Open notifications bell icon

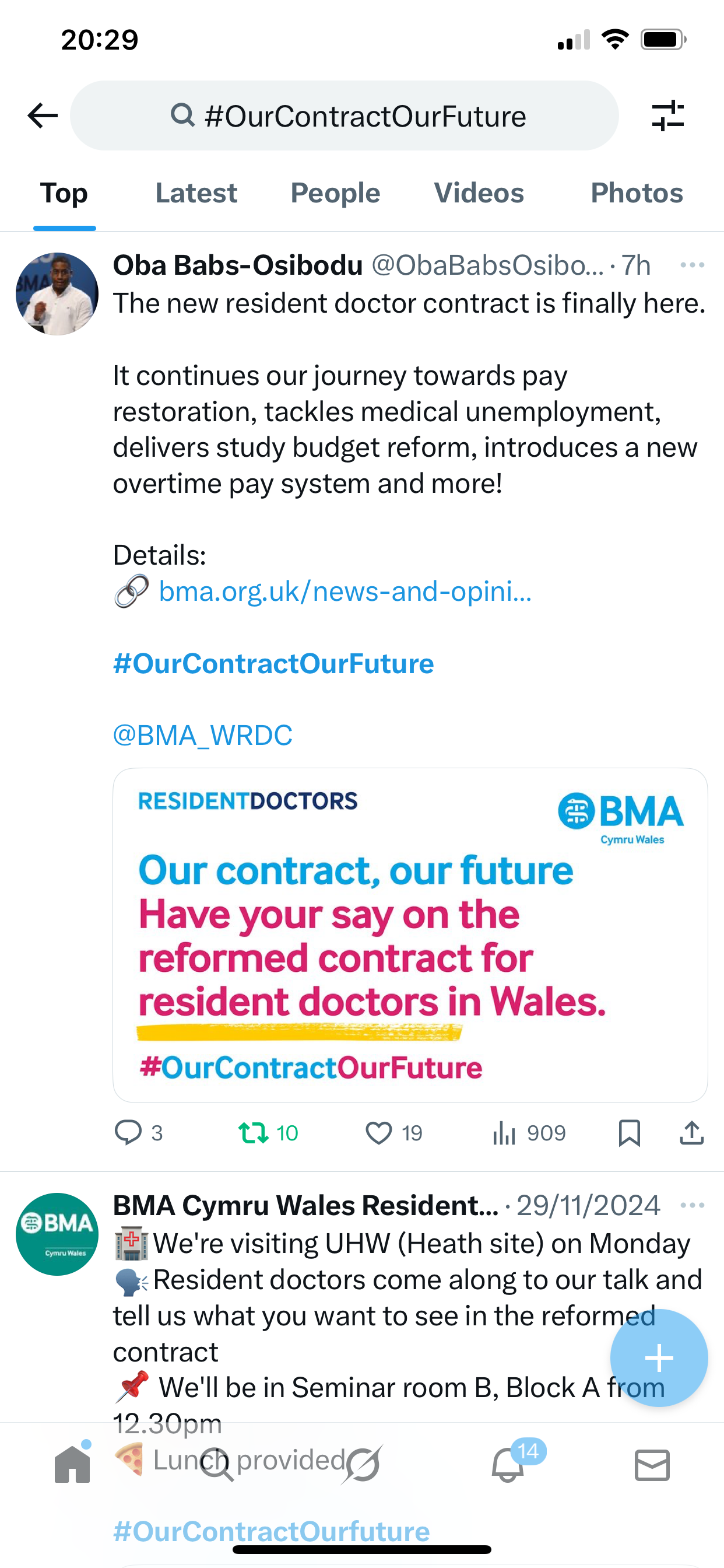(508, 1464)
